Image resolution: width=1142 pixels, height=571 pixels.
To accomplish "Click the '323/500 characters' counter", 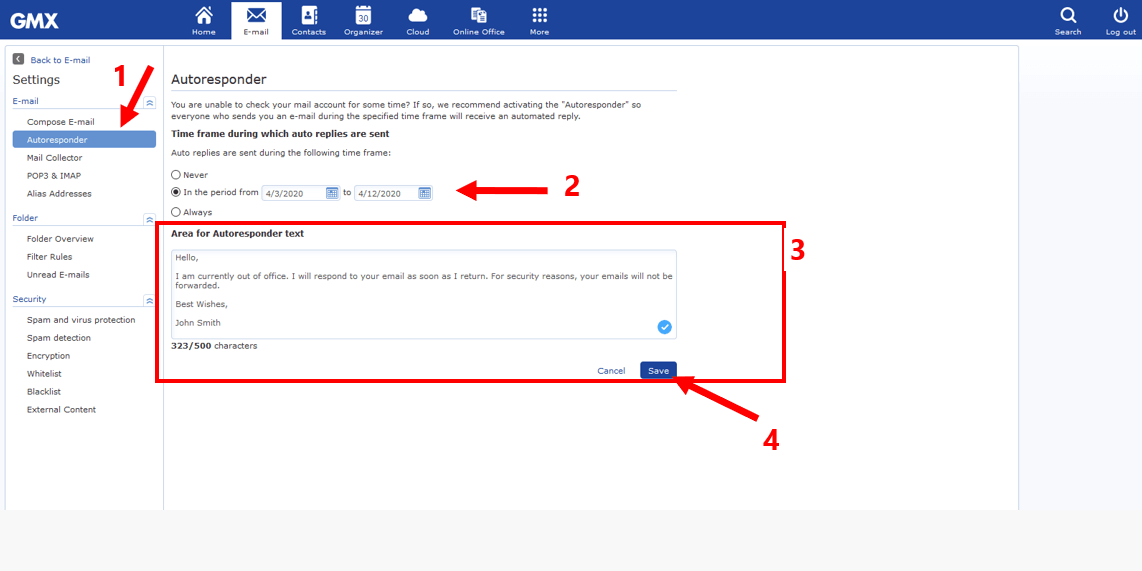I will (214, 346).
